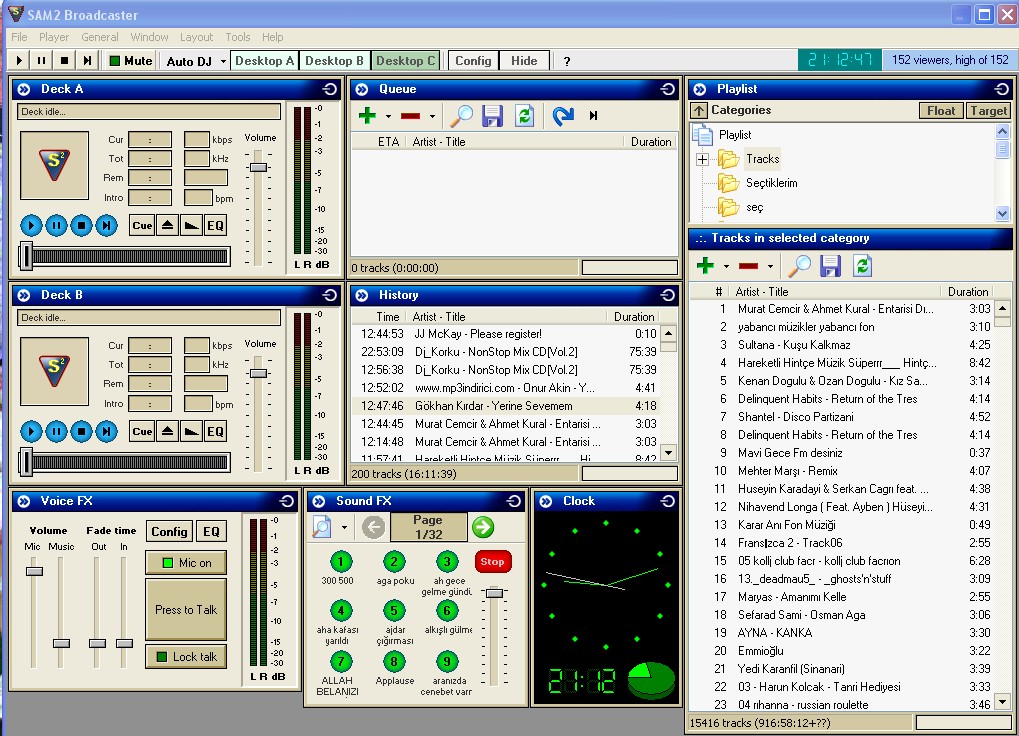
Task: Click Press to Talk button
Action: tap(186, 609)
